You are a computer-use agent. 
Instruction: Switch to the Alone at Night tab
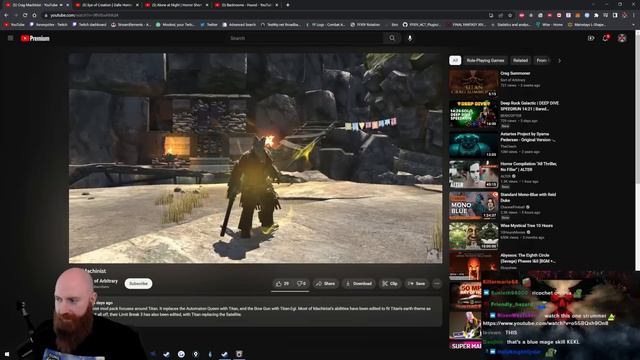tap(177, 5)
